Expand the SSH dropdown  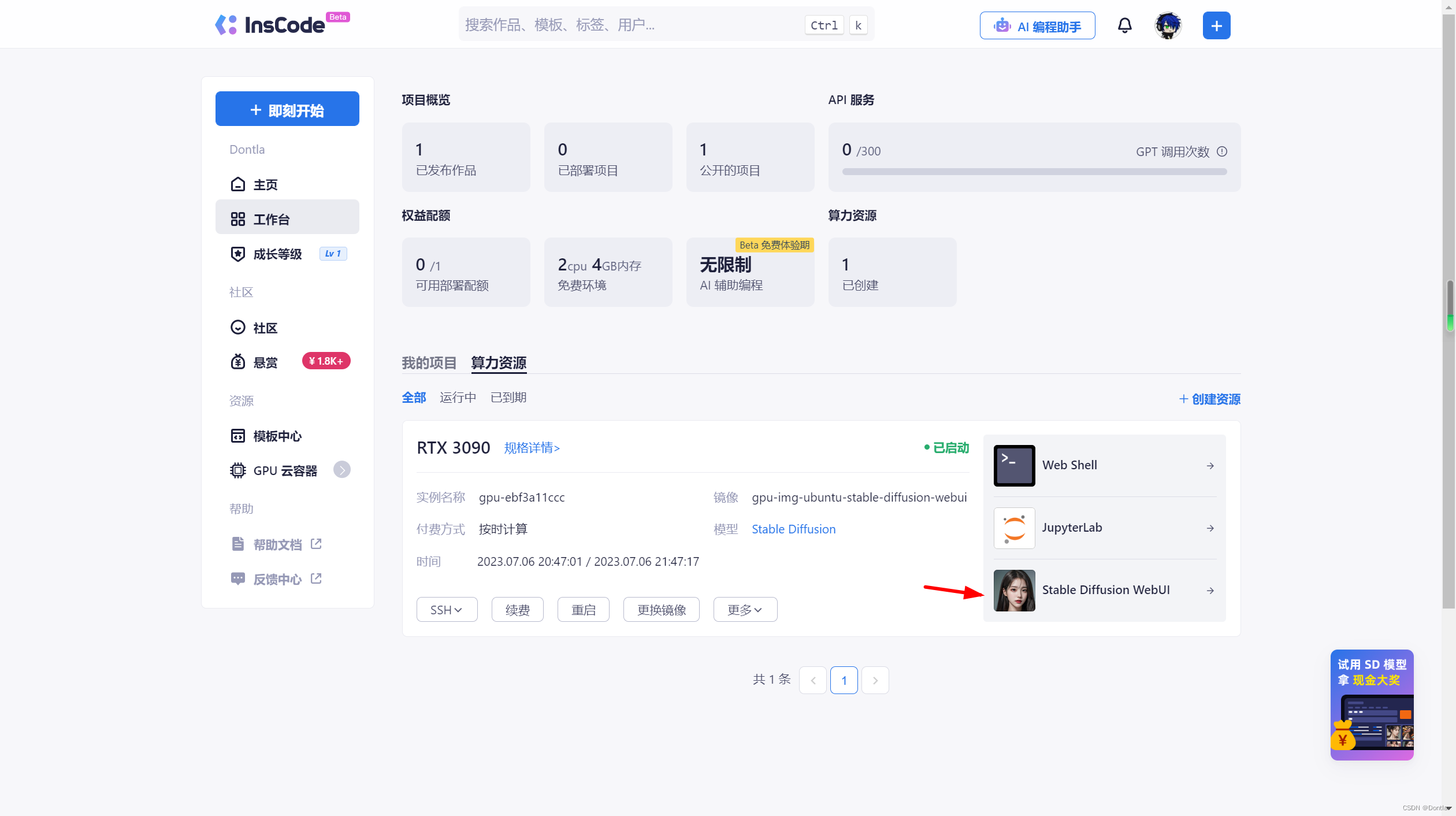pyautogui.click(x=446, y=609)
